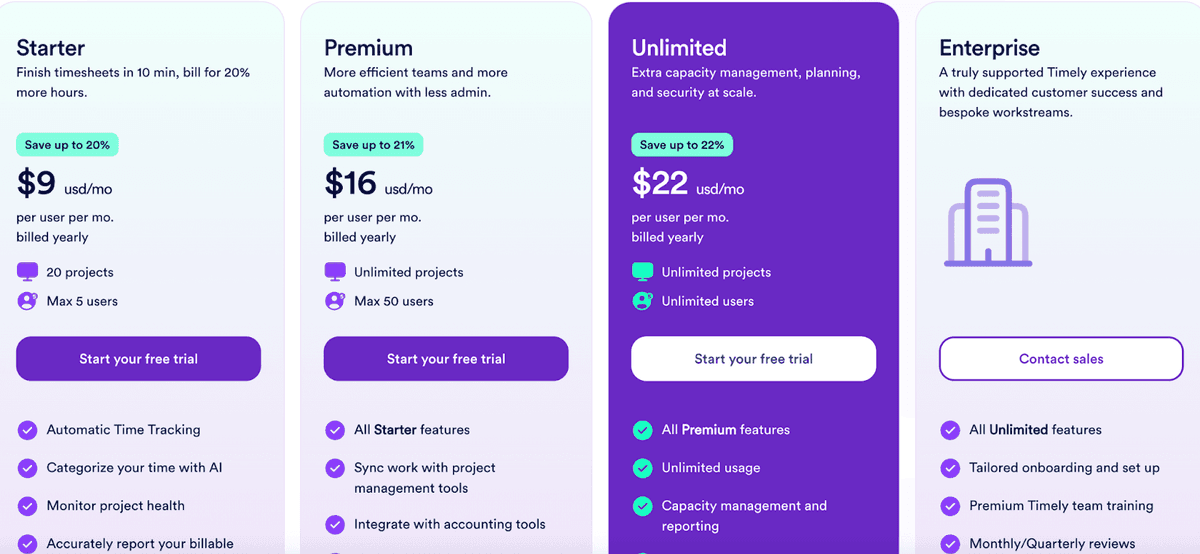Click the Save up to 20% badge
This screenshot has width=1200, height=554.
67,145
